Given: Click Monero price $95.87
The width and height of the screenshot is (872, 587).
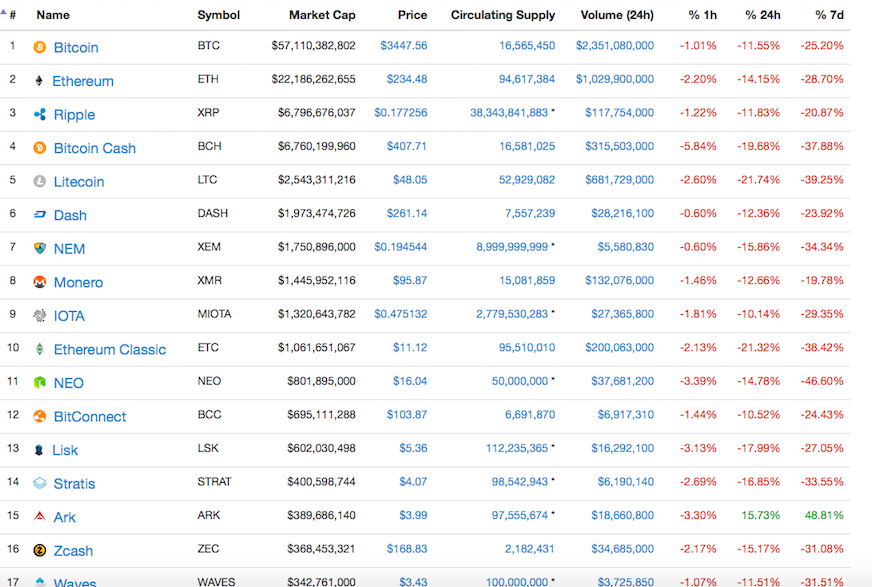Looking at the screenshot, I should pos(410,280).
